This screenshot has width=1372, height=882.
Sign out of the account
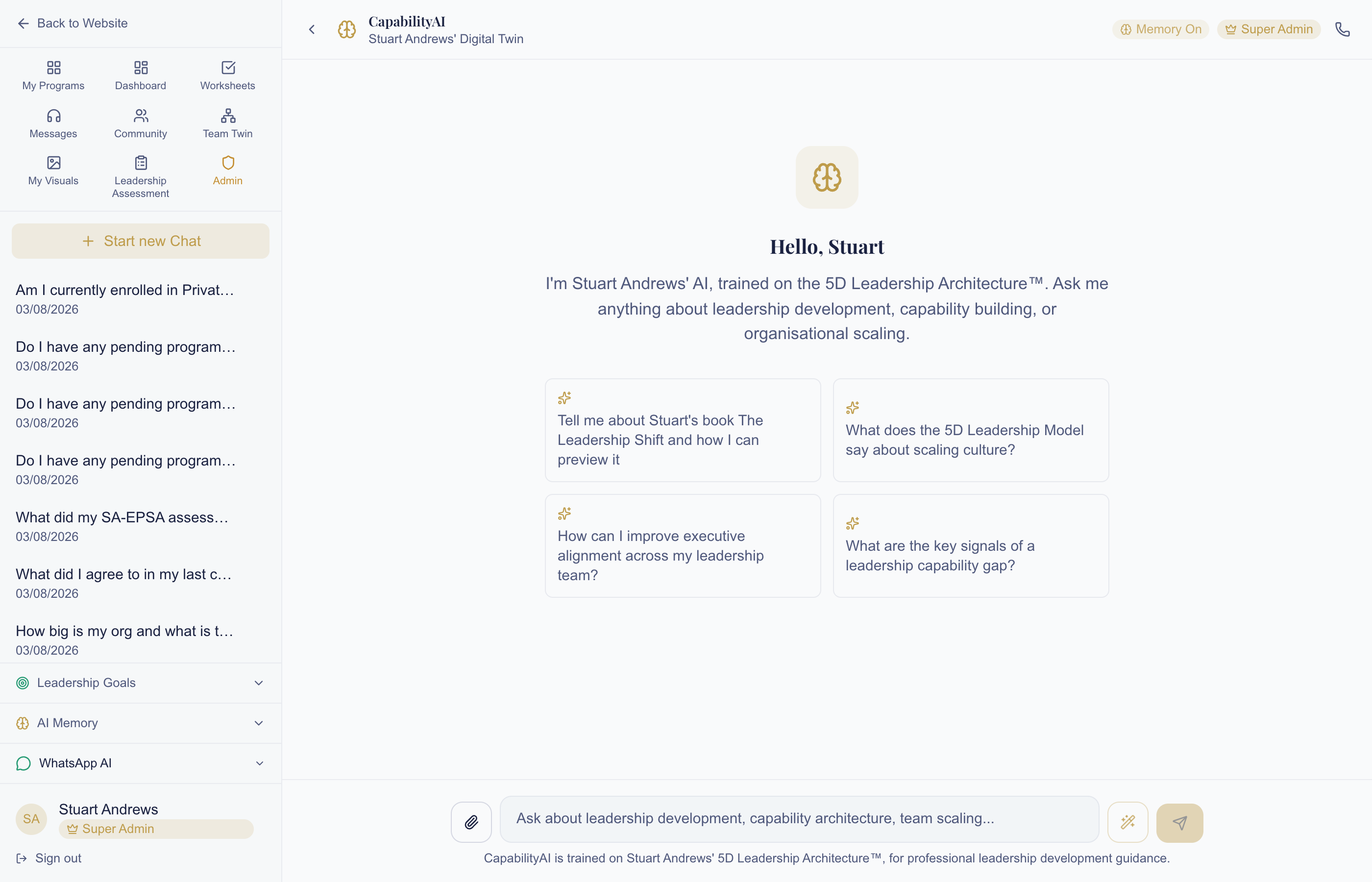pos(49,858)
